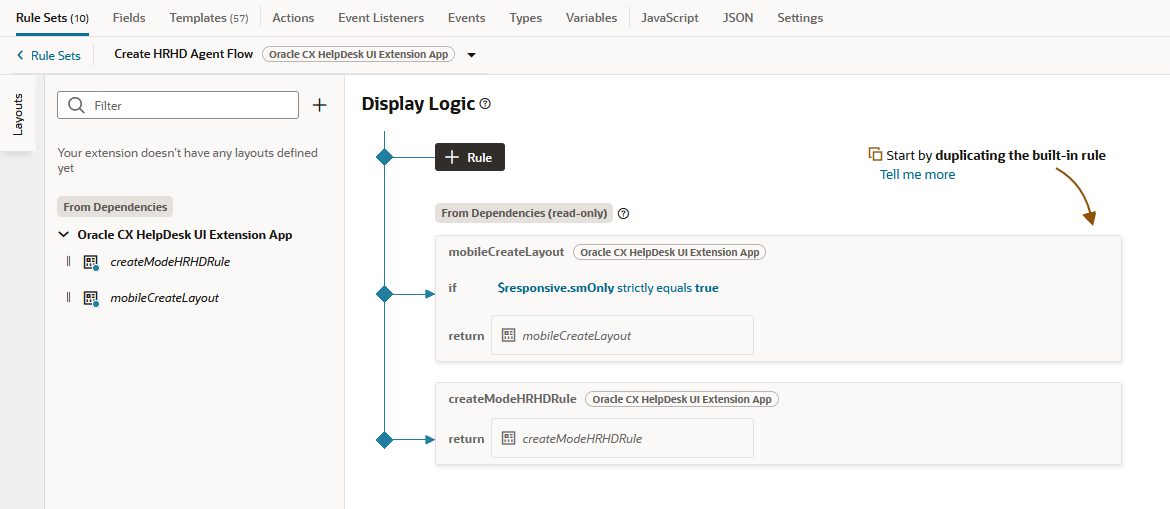The image size is (1170, 509).
Task: Click the $responsive.smOnly condition
Action: point(555,287)
